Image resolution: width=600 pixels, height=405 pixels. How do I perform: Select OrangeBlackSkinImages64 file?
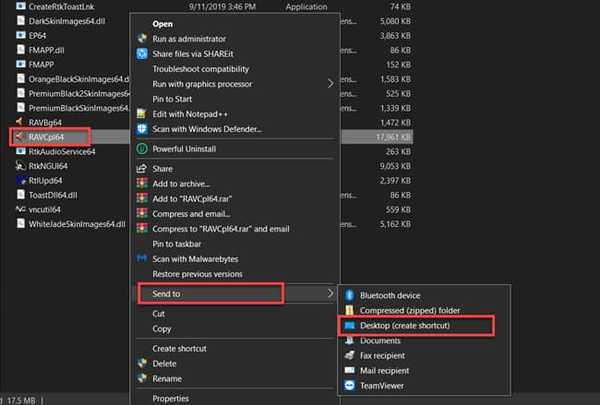point(79,79)
